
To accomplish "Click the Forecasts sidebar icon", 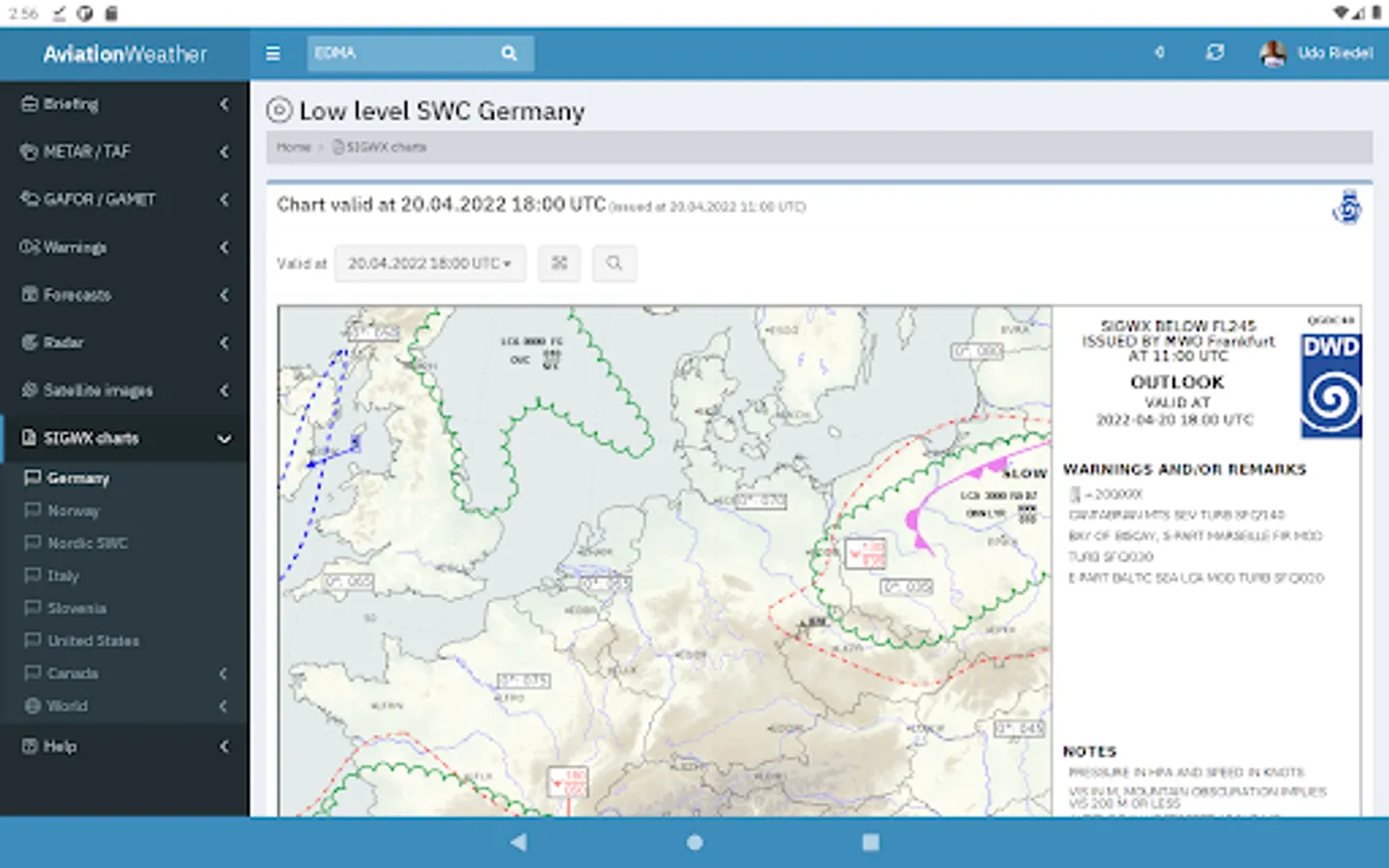I will coord(30,295).
